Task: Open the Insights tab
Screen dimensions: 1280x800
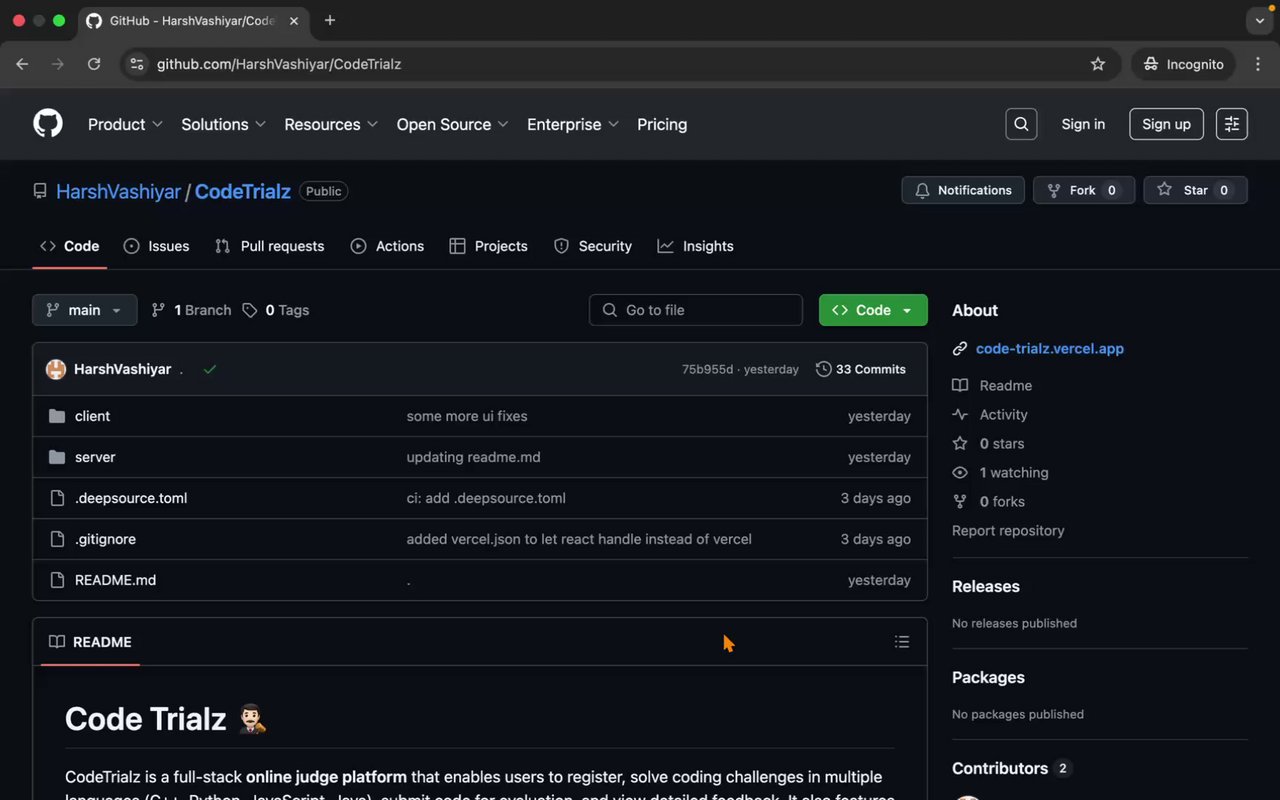Action: 696,246
